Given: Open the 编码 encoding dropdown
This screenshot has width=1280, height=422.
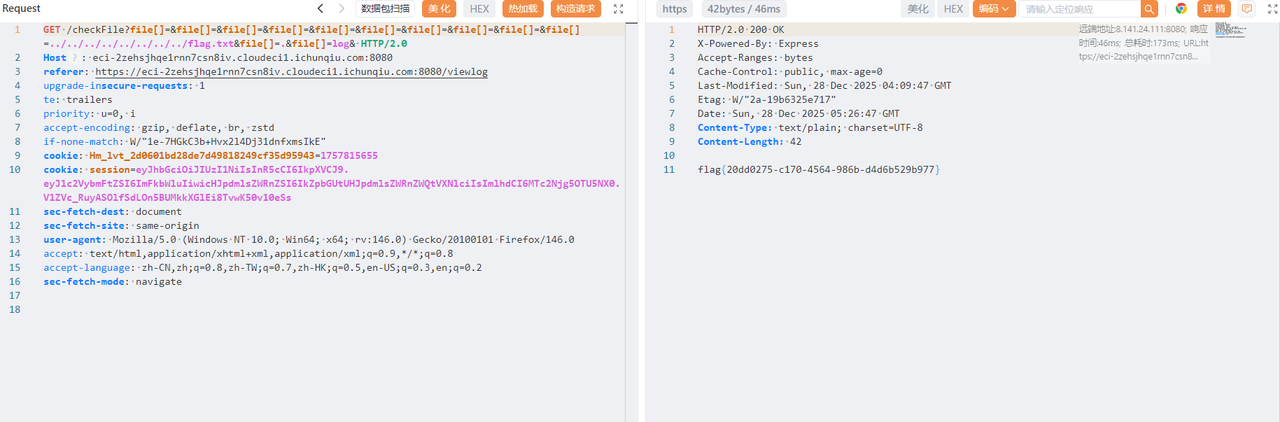Looking at the screenshot, I should coord(994,9).
